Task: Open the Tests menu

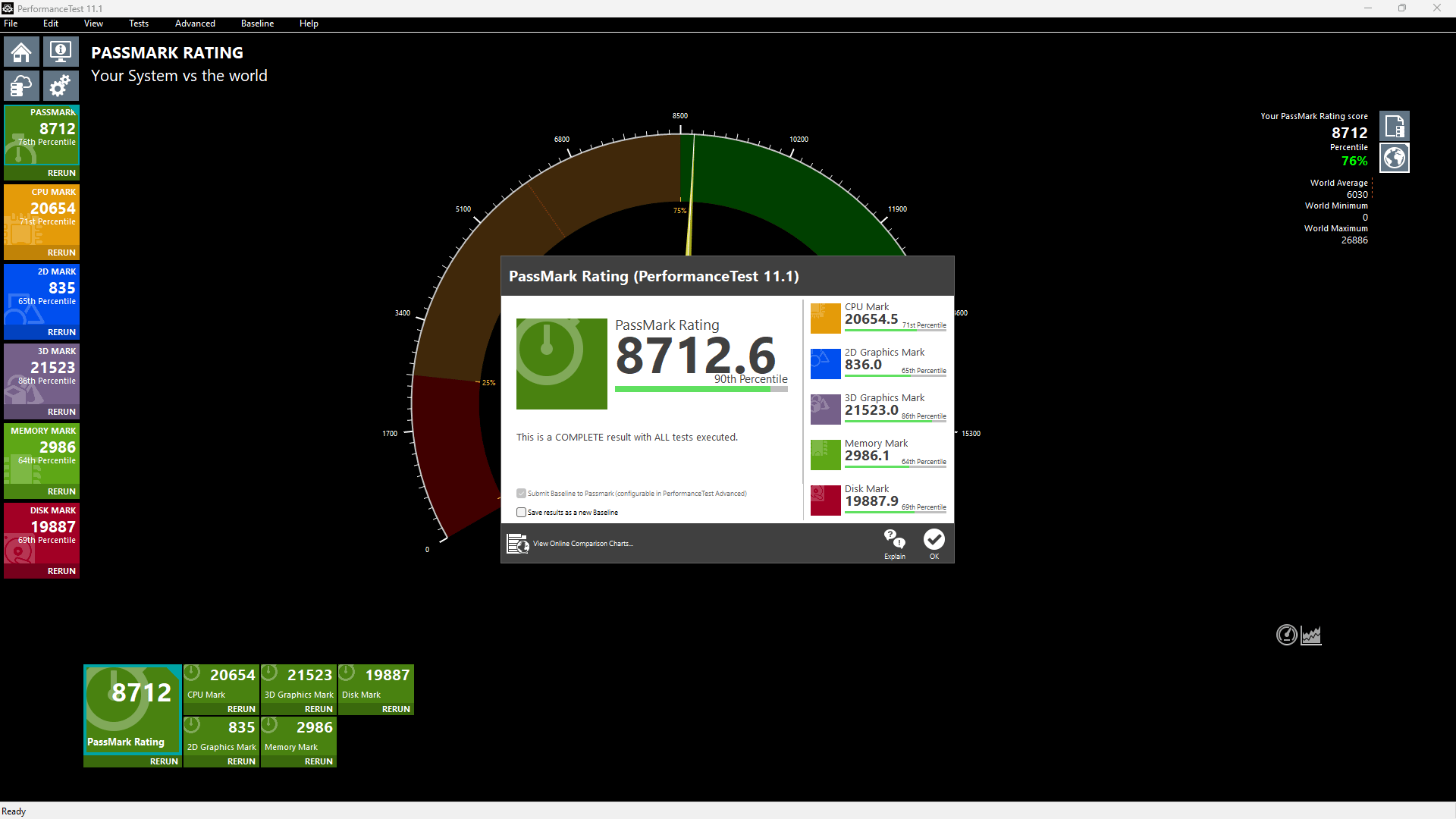Action: coord(139,24)
